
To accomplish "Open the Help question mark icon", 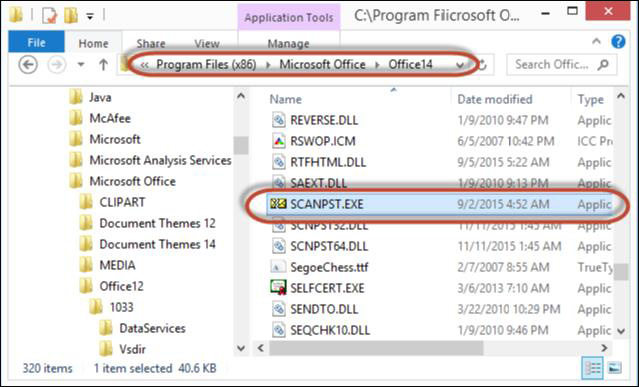I will point(618,42).
